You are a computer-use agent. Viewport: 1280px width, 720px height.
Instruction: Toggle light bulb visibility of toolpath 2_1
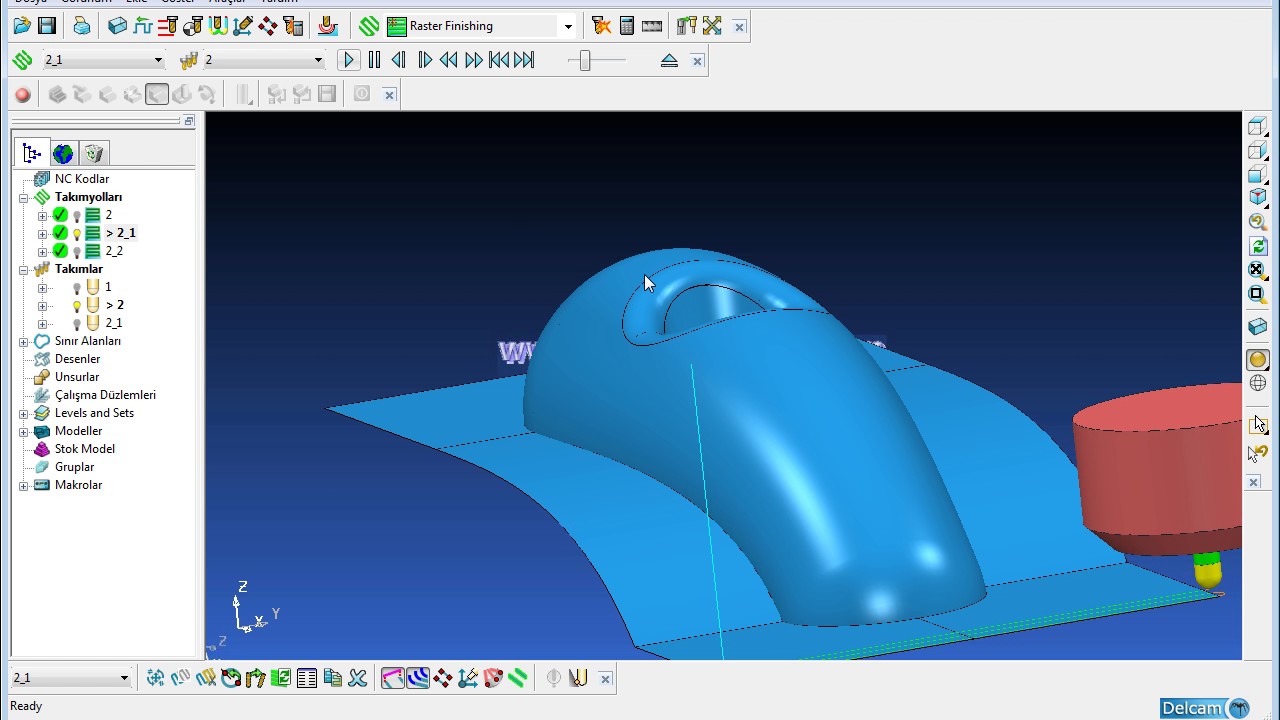click(76, 233)
